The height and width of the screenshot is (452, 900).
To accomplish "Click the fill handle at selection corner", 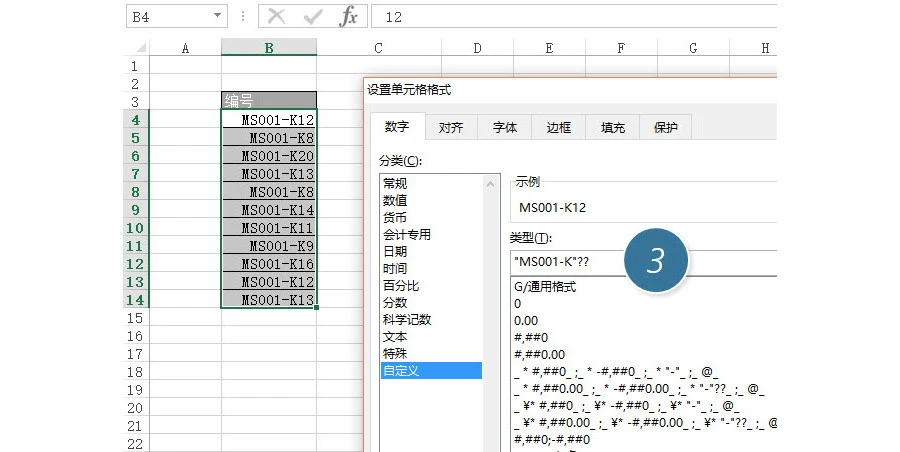I will 317,308.
